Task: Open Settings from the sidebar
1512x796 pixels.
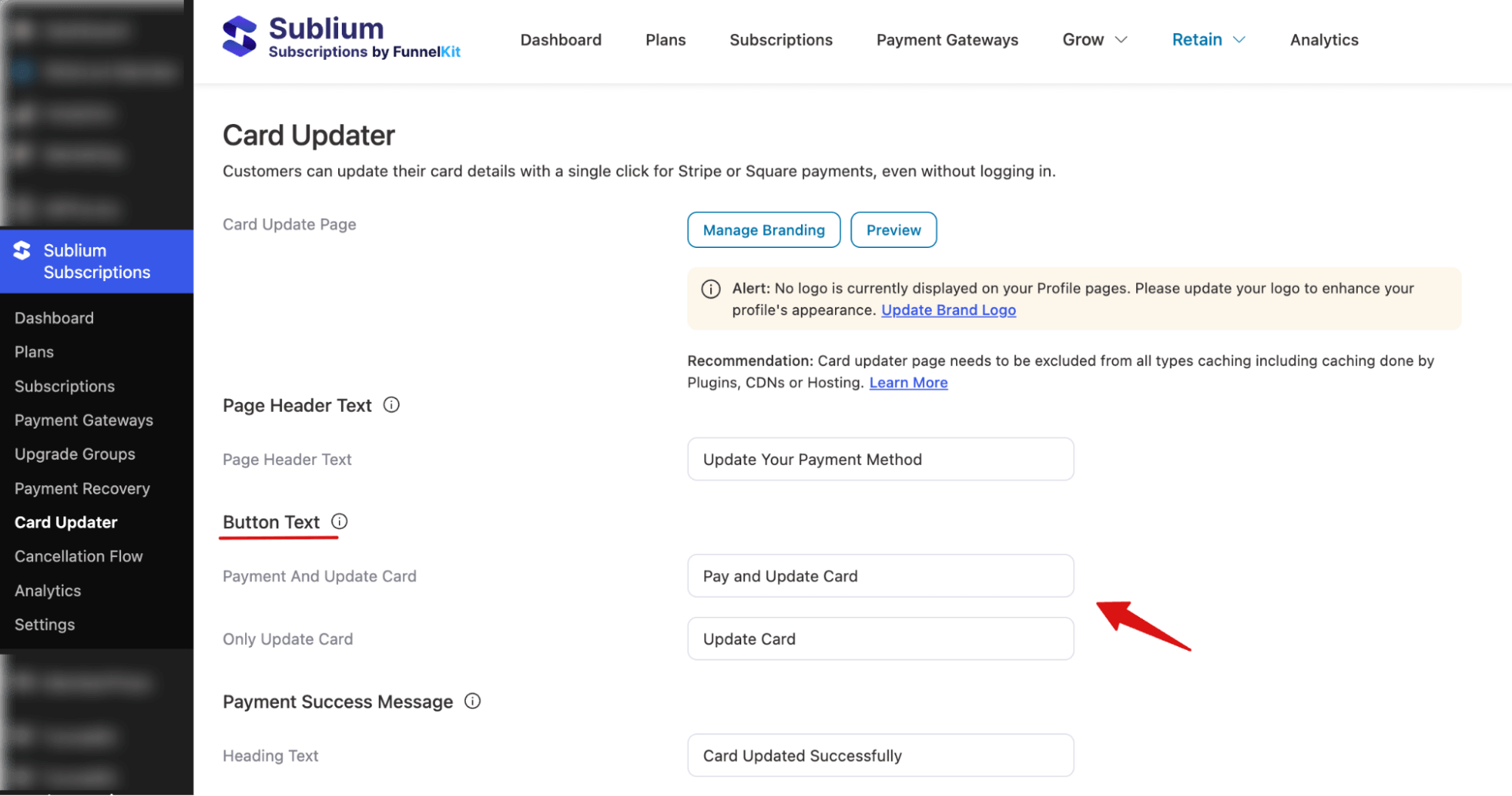Action: pyautogui.click(x=45, y=624)
